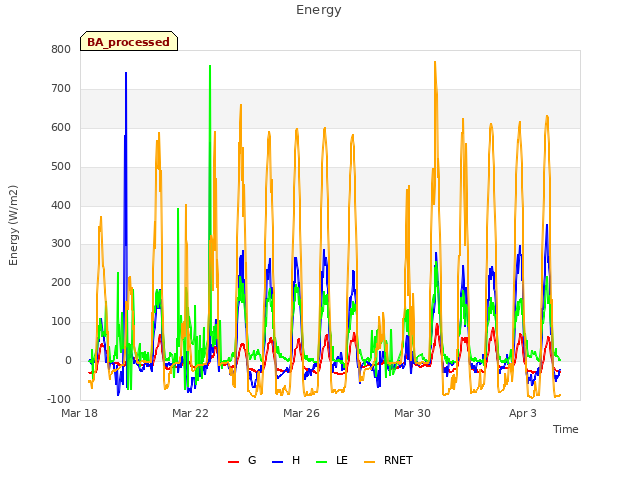Toggle the RNET series legend entry

click(x=388, y=460)
